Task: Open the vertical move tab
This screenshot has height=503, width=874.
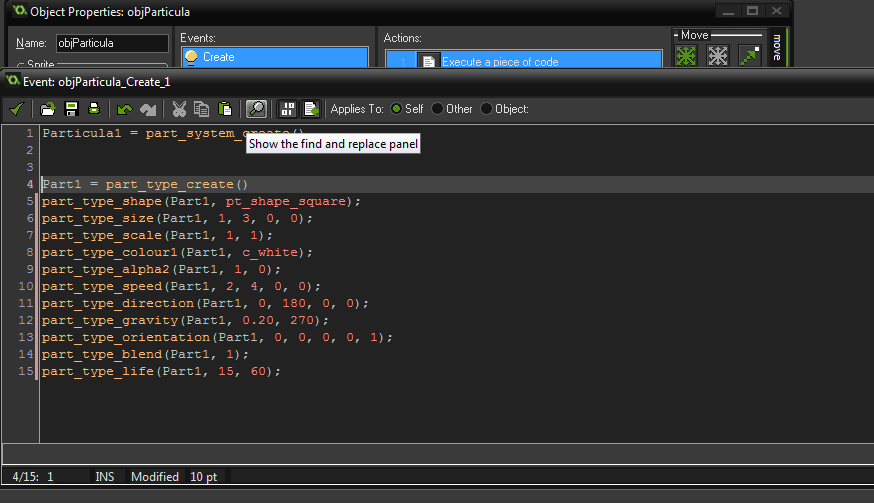Action: pos(777,47)
